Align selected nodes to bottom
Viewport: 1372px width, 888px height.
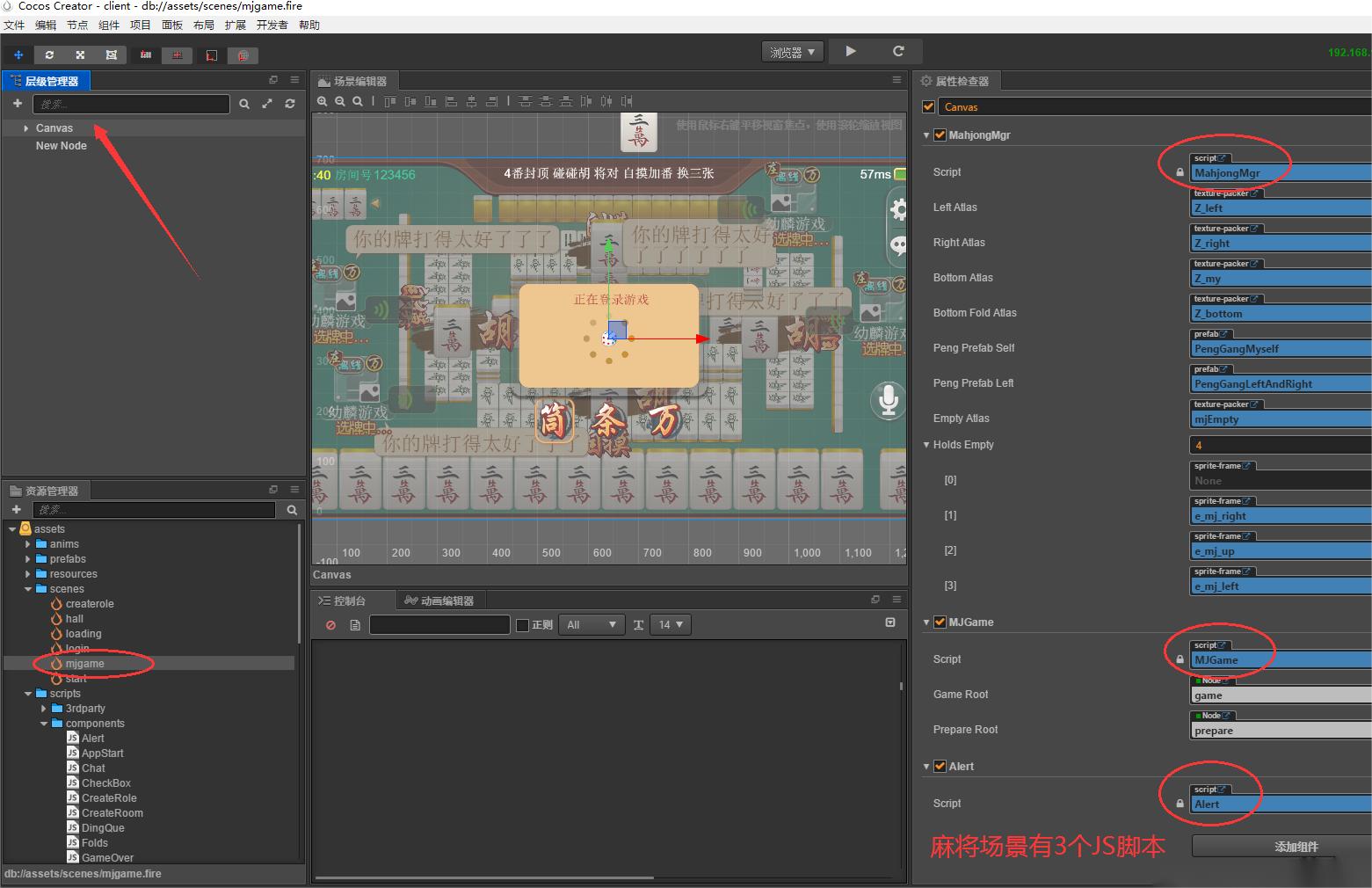click(431, 101)
